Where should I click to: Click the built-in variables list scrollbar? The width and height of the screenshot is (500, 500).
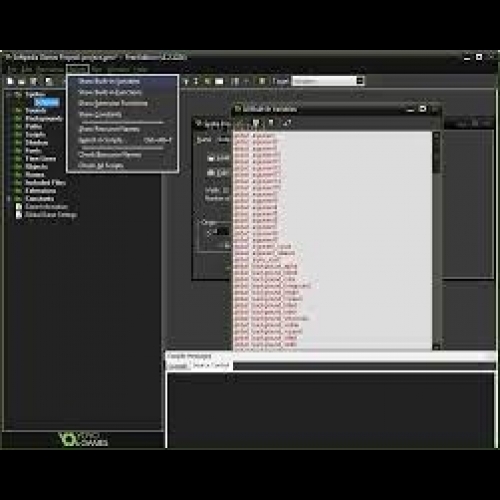point(436,240)
